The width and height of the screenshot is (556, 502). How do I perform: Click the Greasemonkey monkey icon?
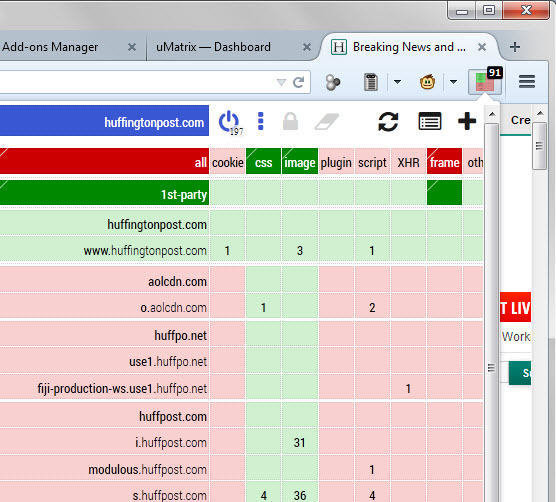427,82
